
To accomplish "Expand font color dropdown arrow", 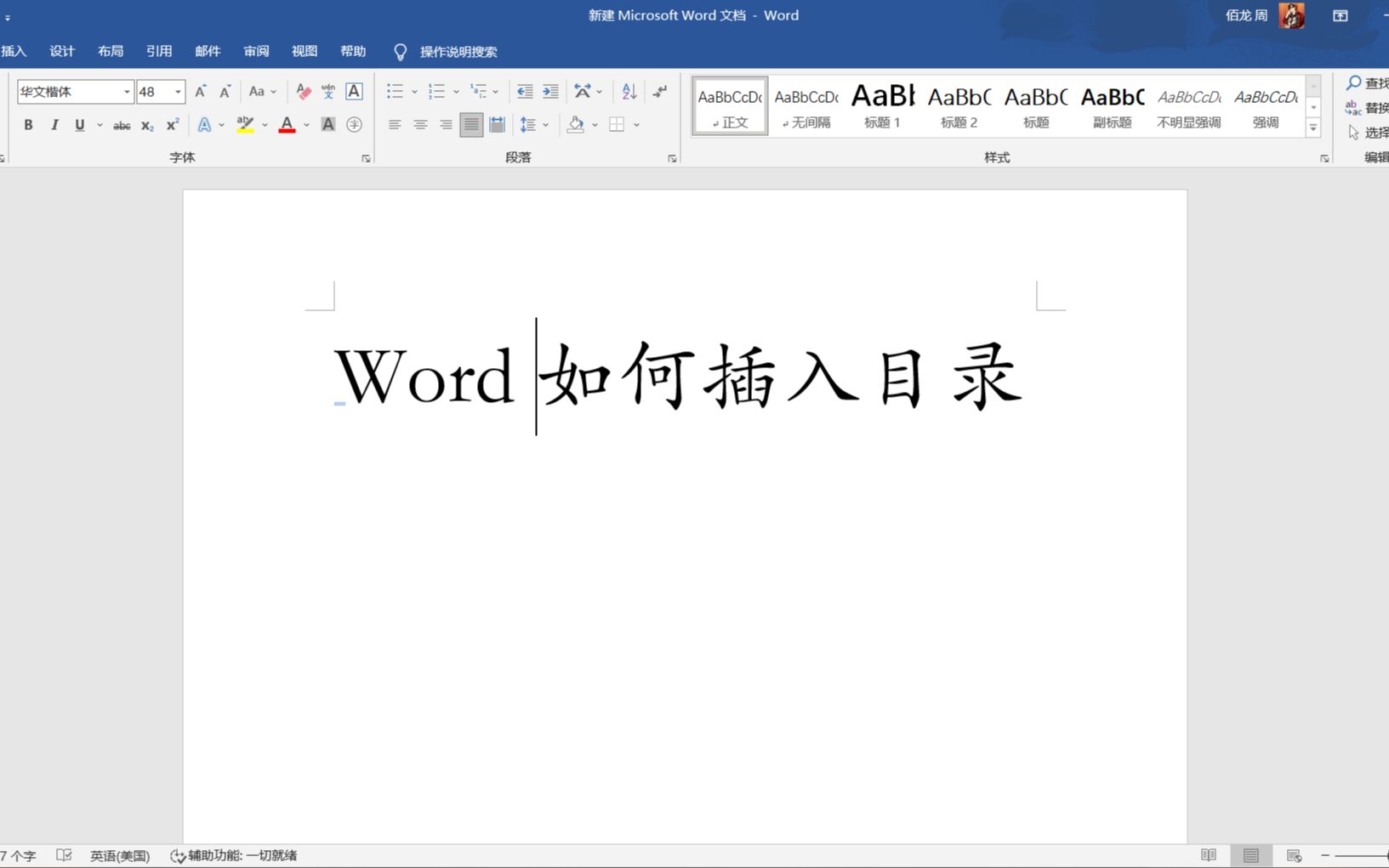I will [x=306, y=125].
